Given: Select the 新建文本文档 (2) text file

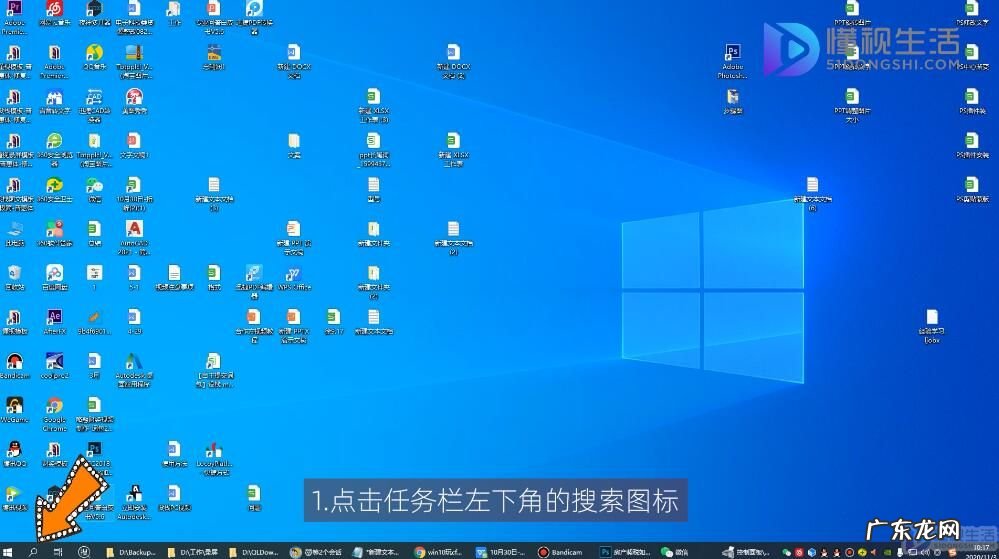Looking at the screenshot, I should coord(453,238).
